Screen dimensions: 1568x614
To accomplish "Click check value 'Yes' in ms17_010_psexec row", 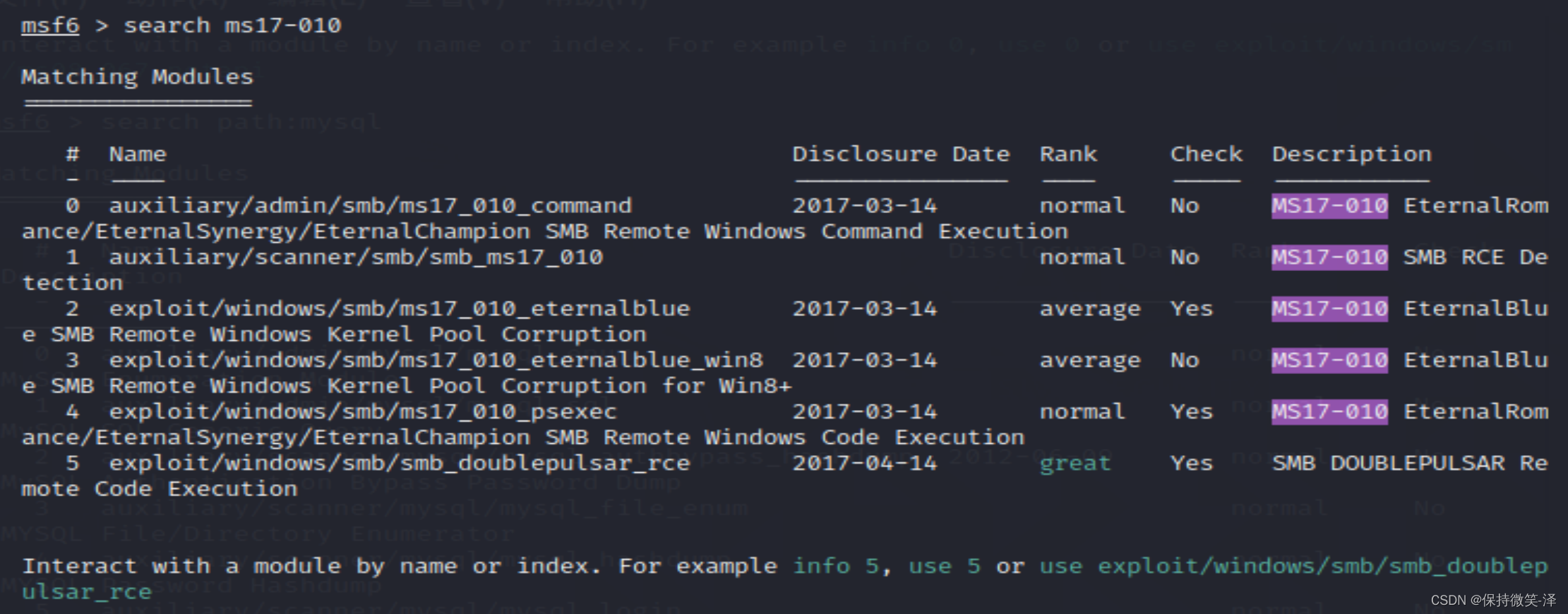I will point(1192,411).
